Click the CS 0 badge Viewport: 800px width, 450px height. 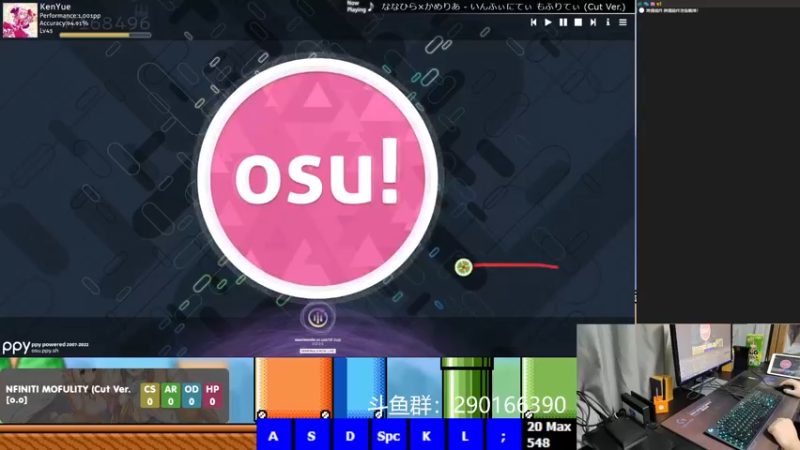[x=149, y=395]
